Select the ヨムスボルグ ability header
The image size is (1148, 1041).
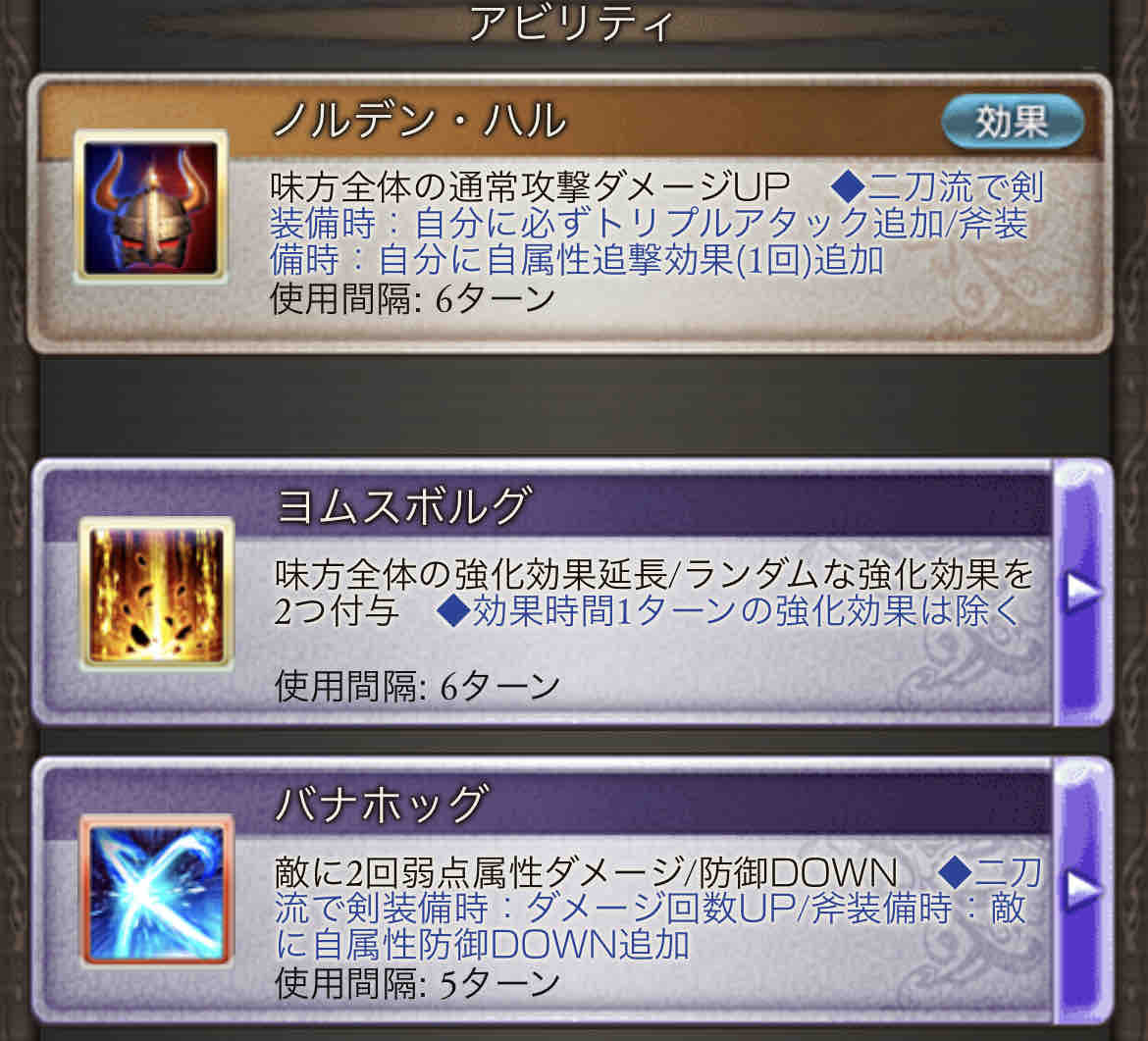[402, 506]
